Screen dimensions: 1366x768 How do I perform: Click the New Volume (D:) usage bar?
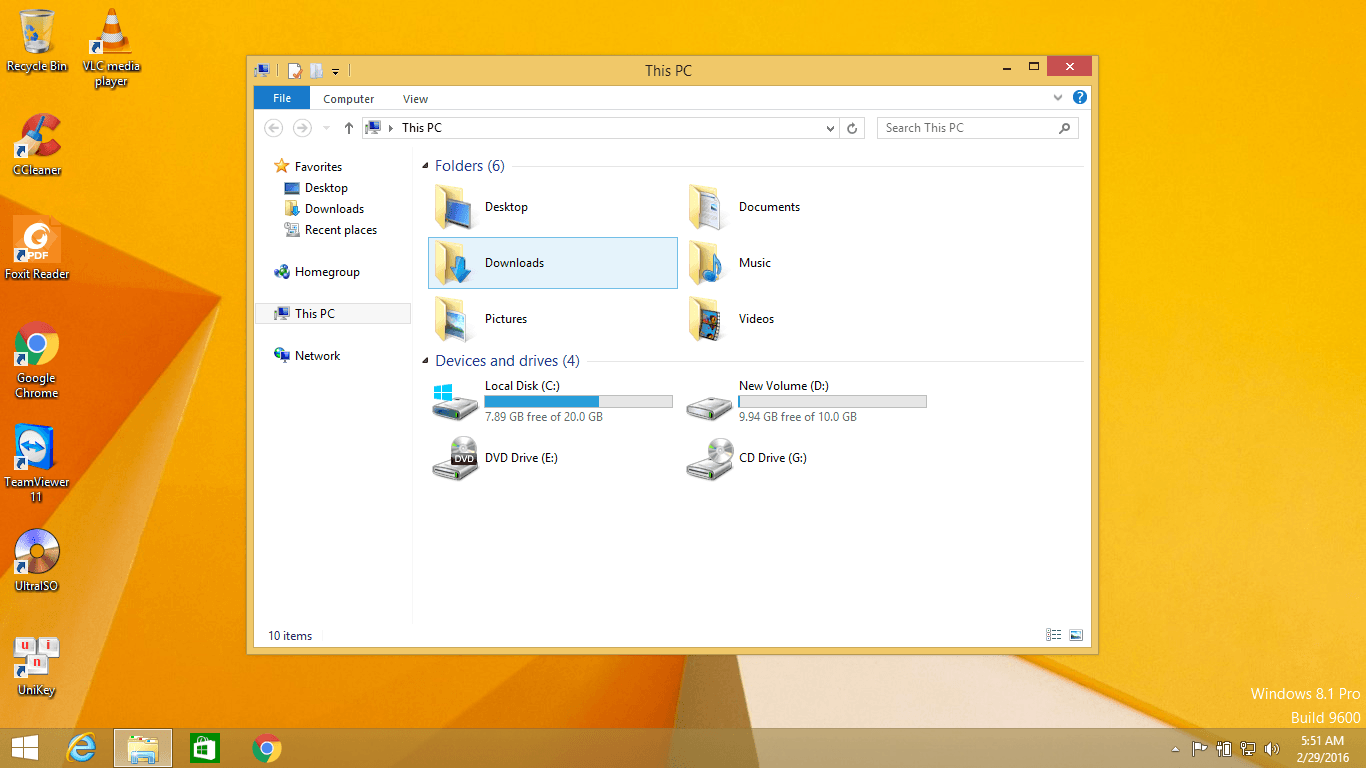pos(832,401)
